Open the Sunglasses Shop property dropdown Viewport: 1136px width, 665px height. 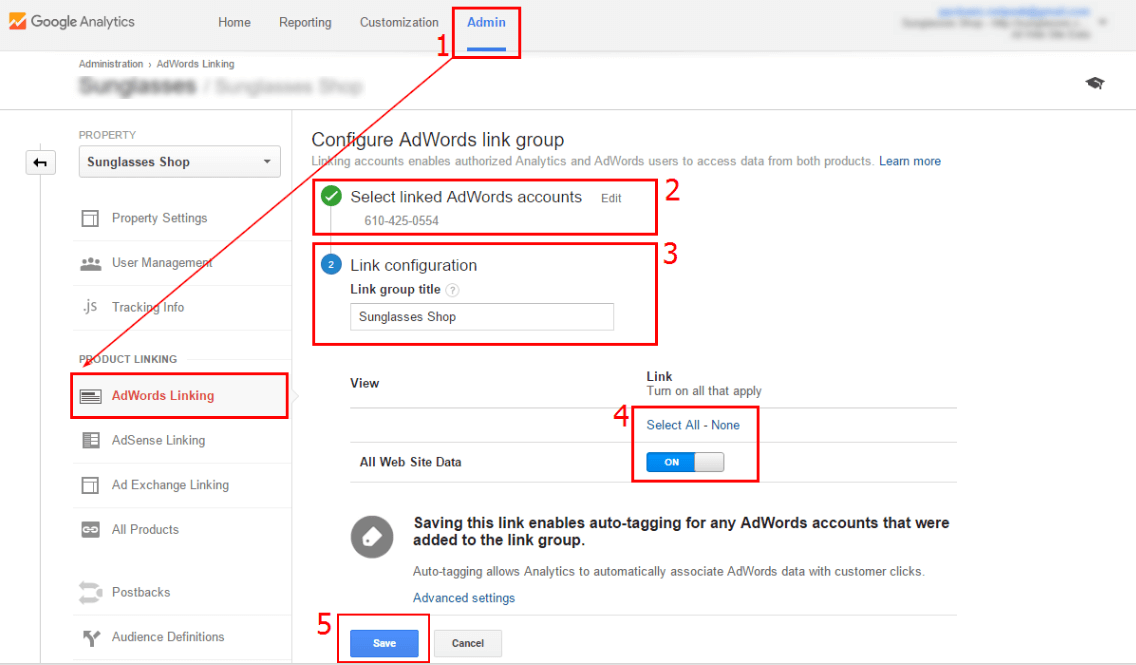point(180,162)
